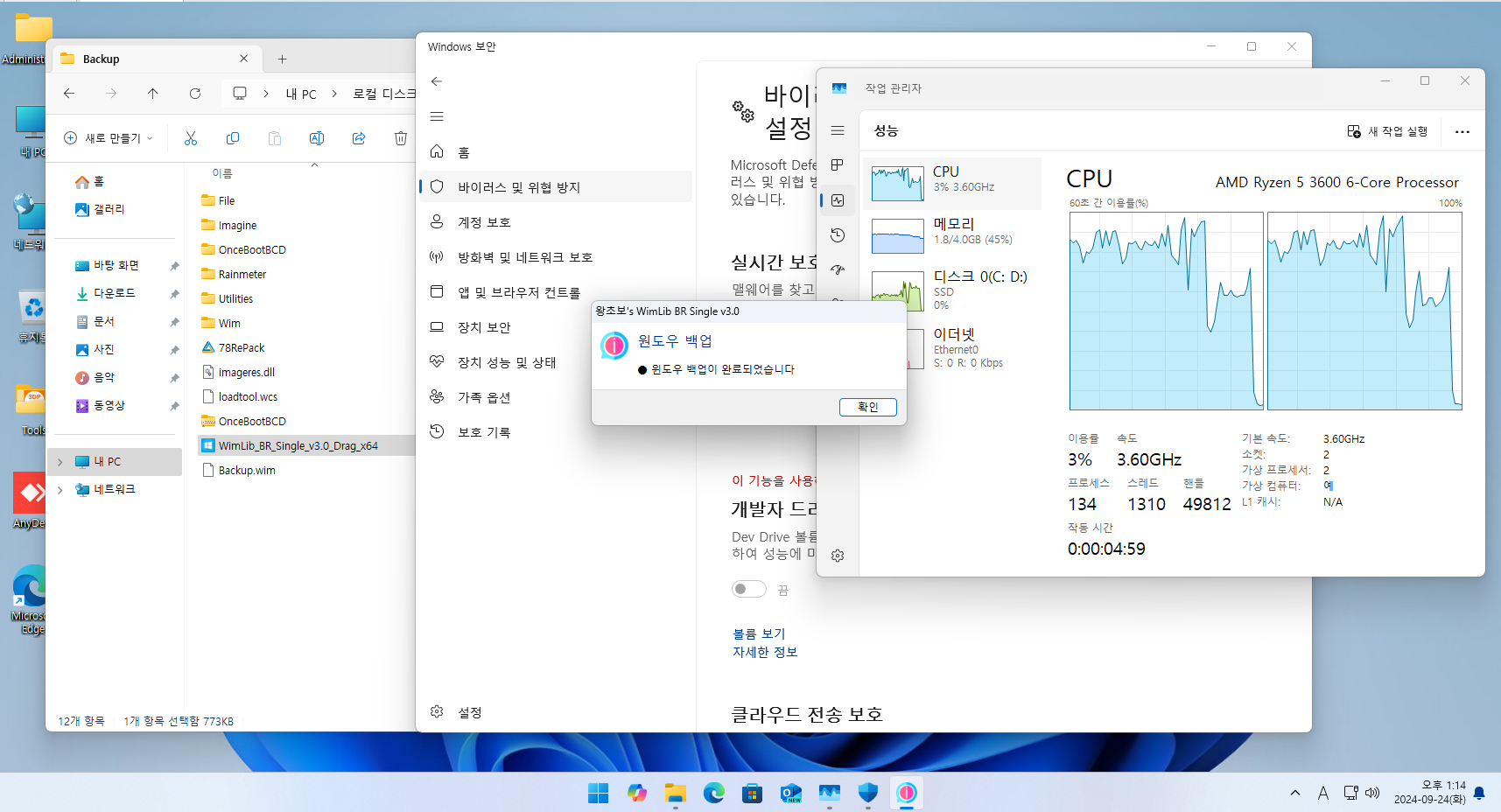The width and height of the screenshot is (1501, 812).
Task: Open Microsoft Store from taskbar
Action: point(752,793)
